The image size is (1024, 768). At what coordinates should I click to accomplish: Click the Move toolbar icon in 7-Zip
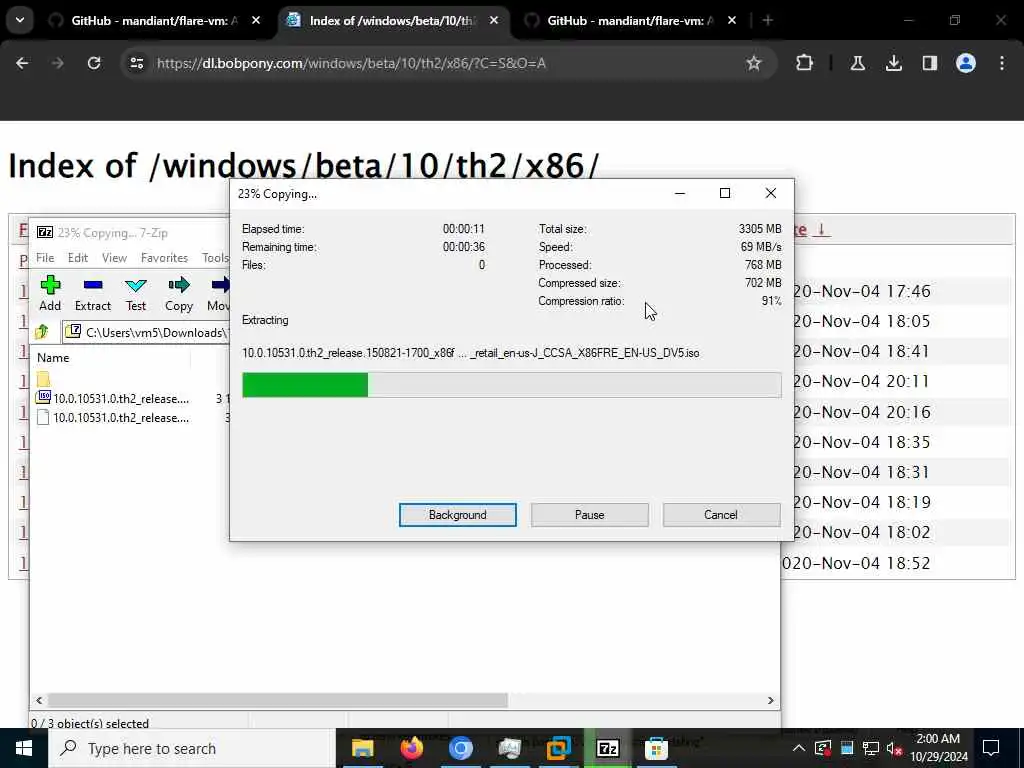tap(219, 293)
